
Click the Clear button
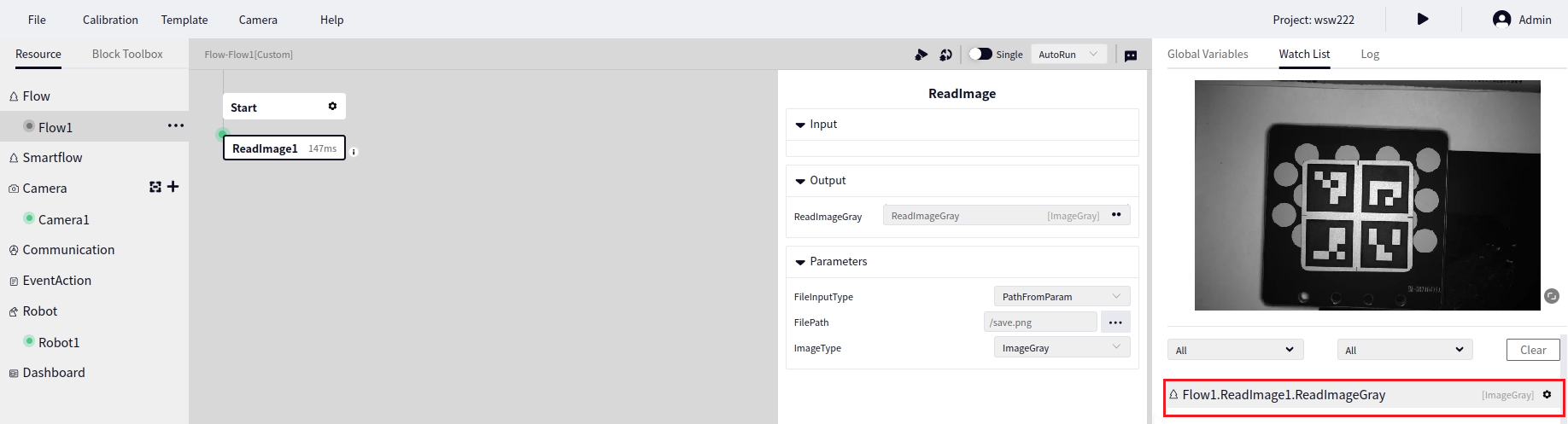tap(1533, 350)
